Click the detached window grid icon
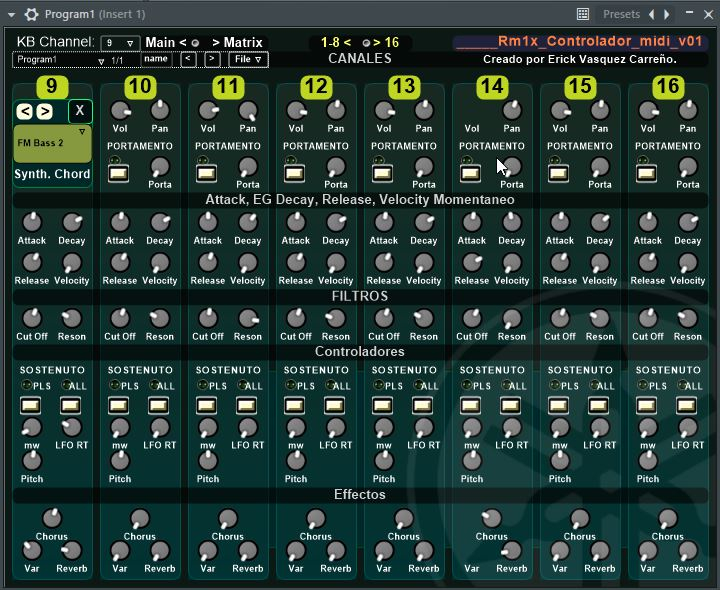 coord(583,14)
